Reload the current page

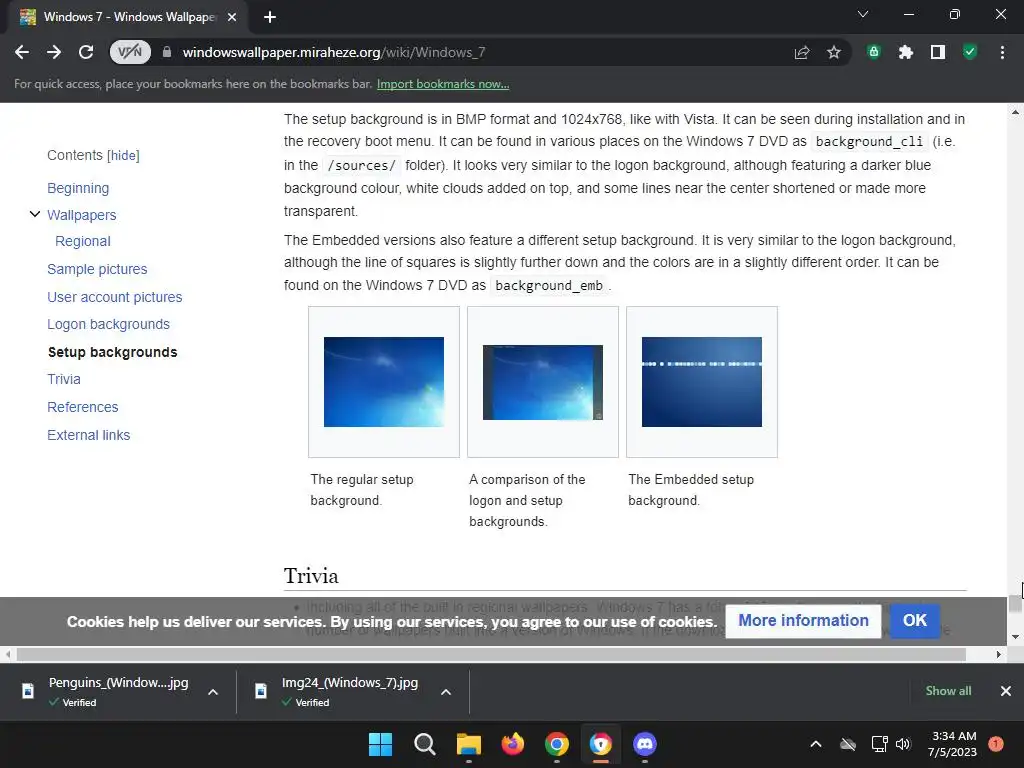click(86, 52)
